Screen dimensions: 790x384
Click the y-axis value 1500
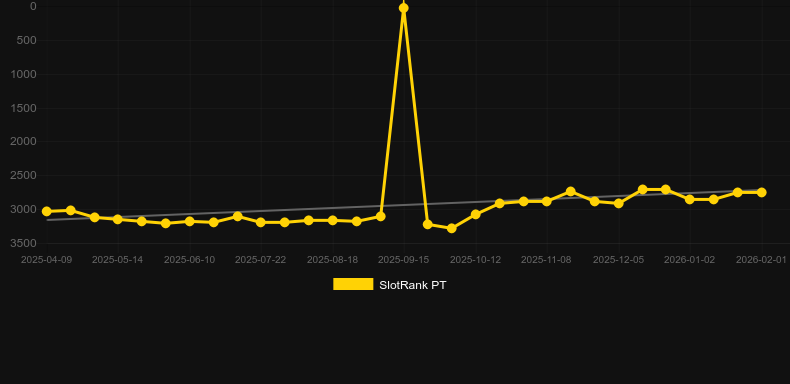[24, 108]
